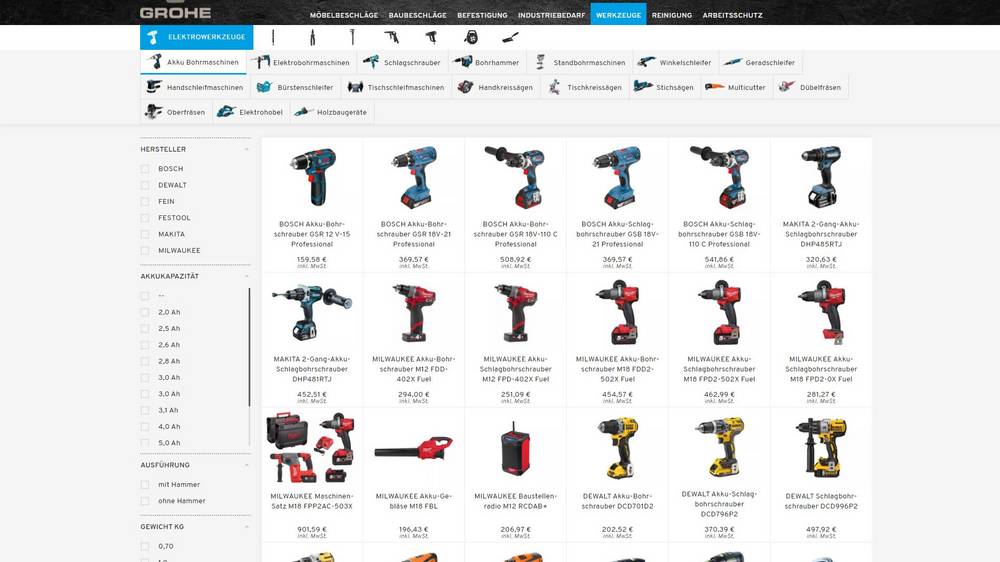The width and height of the screenshot is (1000, 562).
Task: Open the clamp tools category icon
Action: click(352, 37)
